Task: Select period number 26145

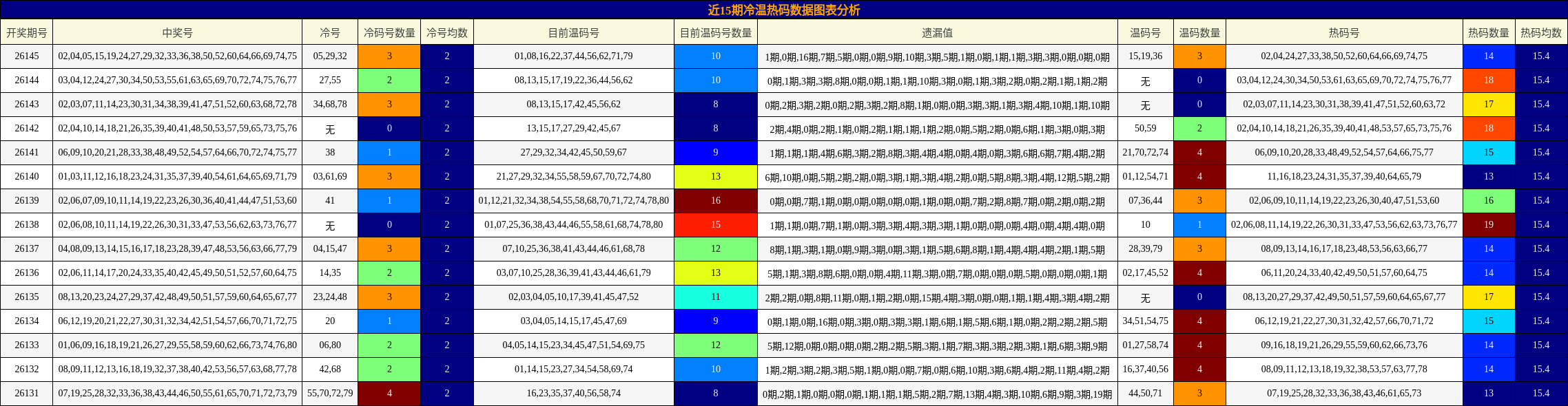Action: (27, 56)
